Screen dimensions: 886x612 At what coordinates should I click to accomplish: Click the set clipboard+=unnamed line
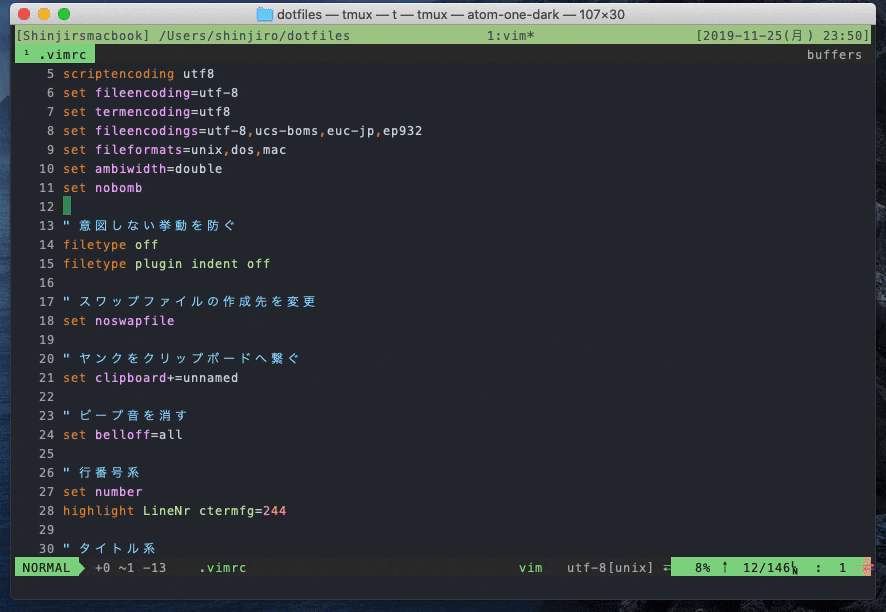(150, 377)
